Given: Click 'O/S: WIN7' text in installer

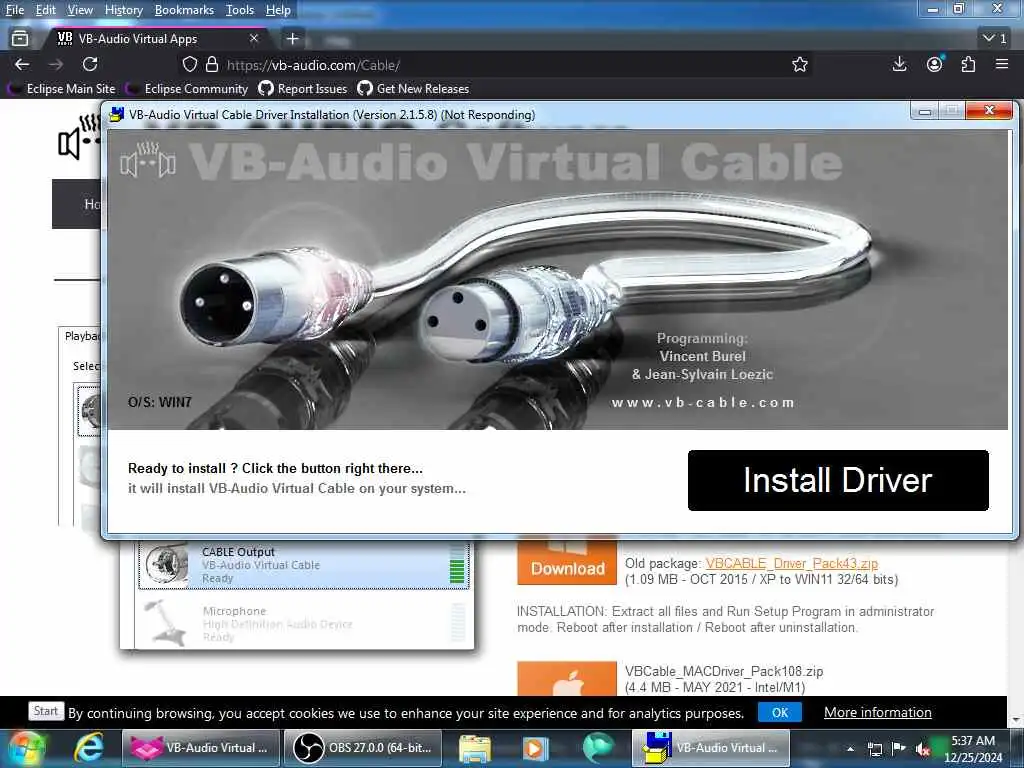Looking at the screenshot, I should pyautogui.click(x=160, y=402).
